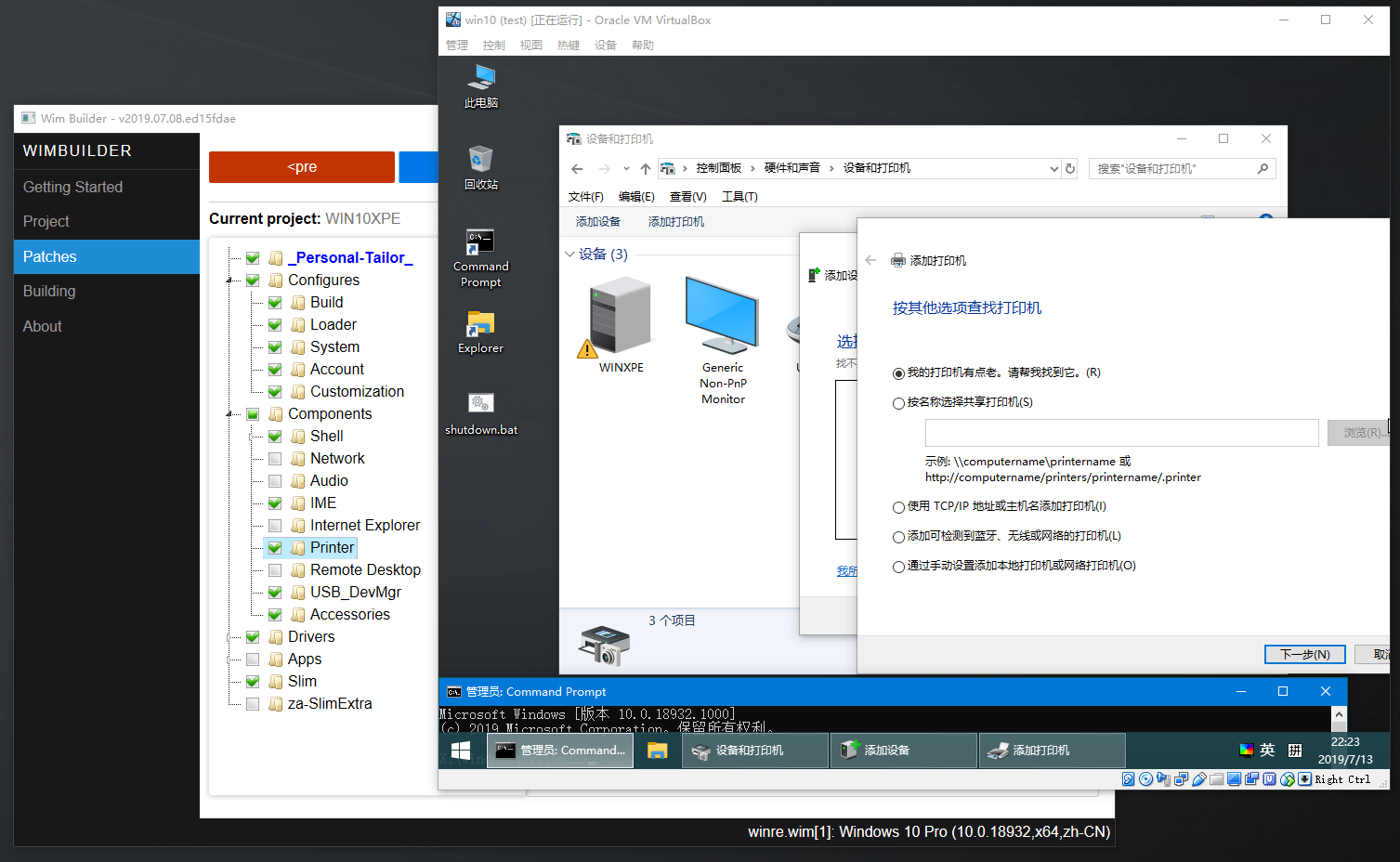Open Building section in sidebar
The height and width of the screenshot is (862, 1400).
[107, 292]
